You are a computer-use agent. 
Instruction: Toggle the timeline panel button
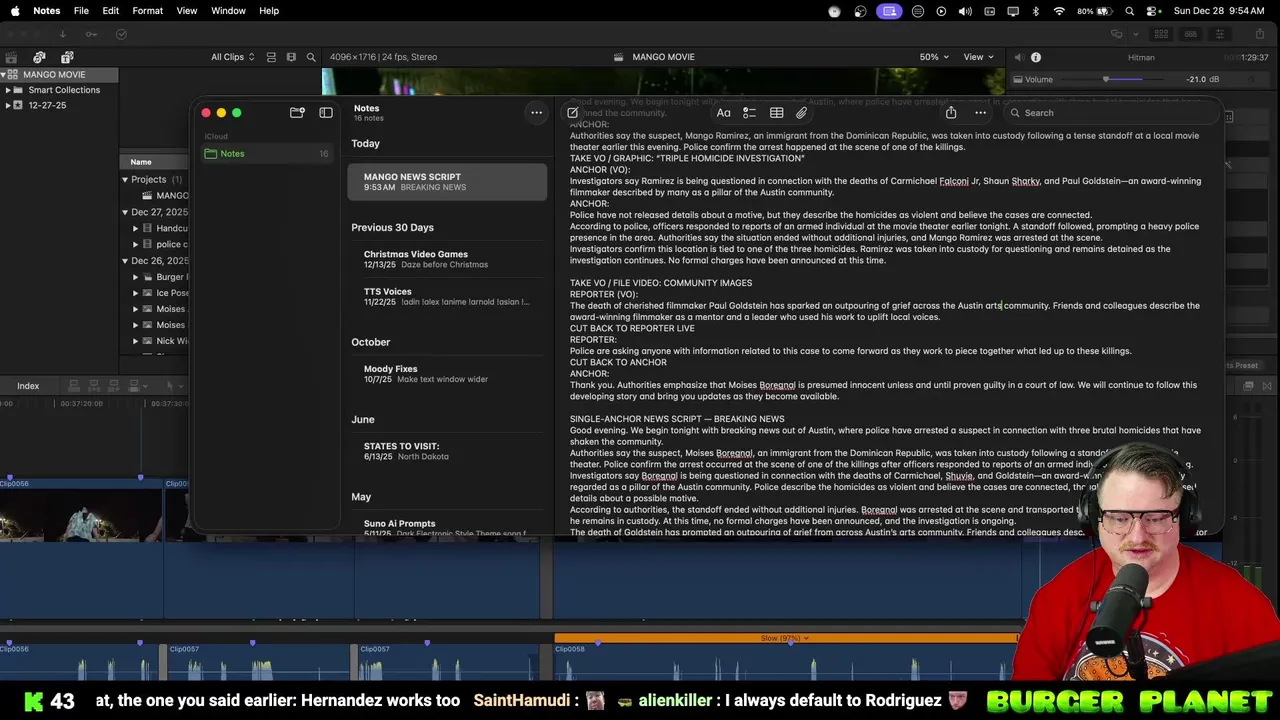pyautogui.click(x=1190, y=34)
